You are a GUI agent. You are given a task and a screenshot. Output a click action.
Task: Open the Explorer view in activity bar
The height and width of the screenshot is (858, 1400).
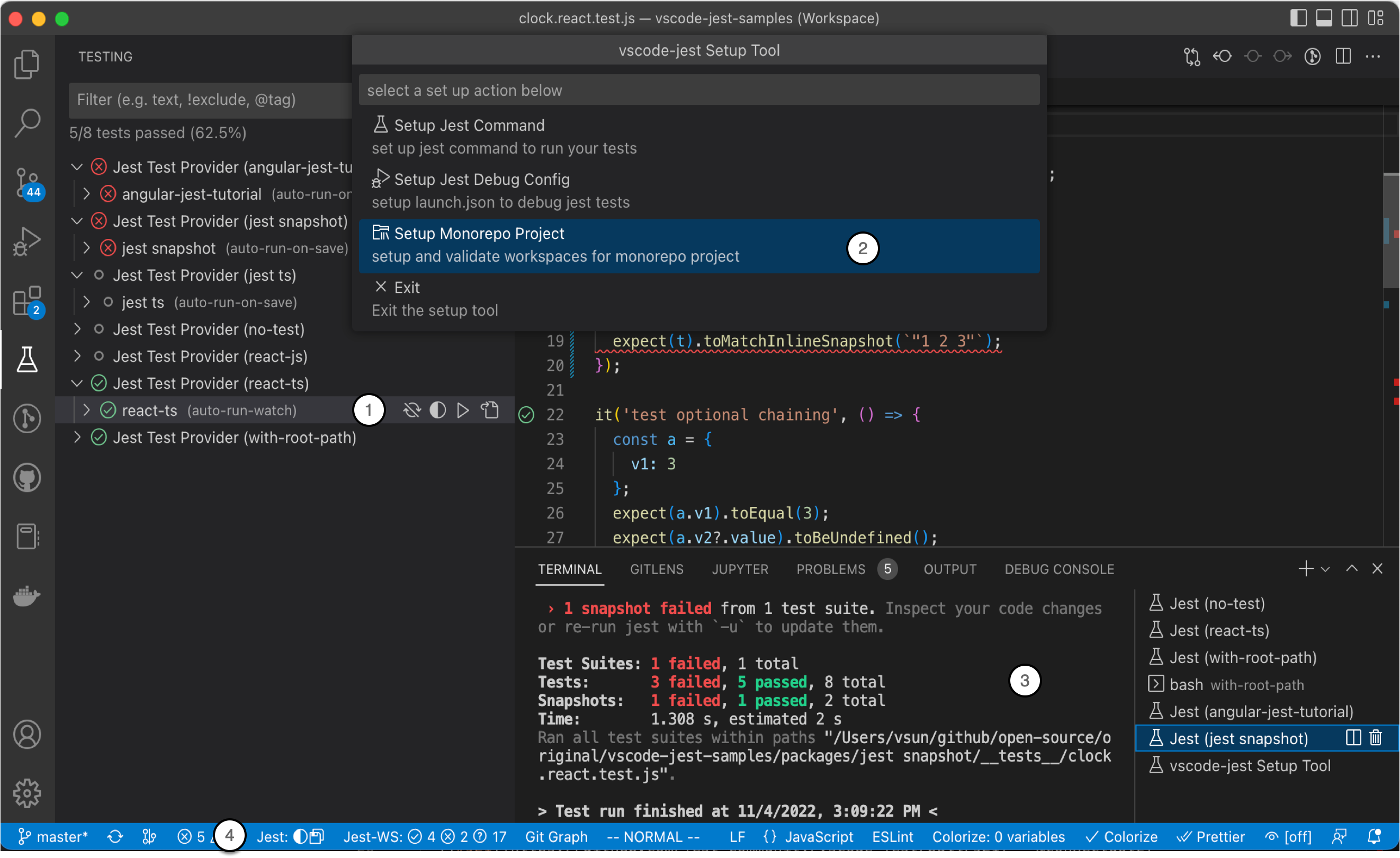point(26,64)
